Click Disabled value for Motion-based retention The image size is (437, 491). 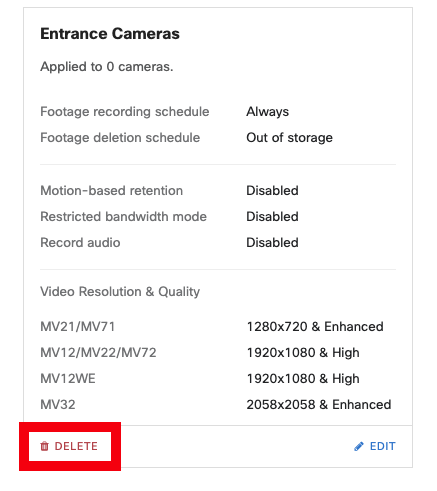(272, 191)
